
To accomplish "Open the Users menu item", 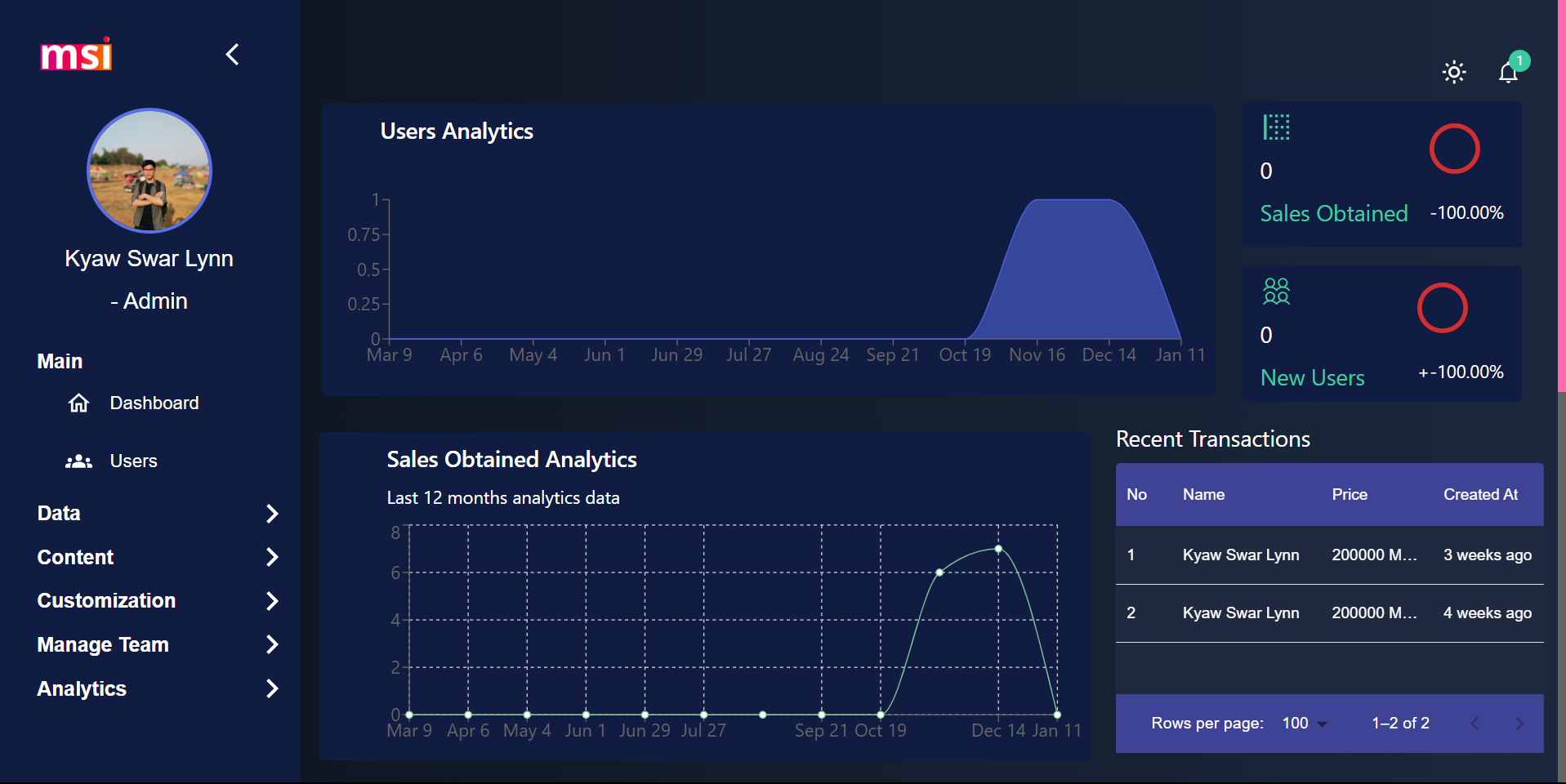I will click(134, 461).
